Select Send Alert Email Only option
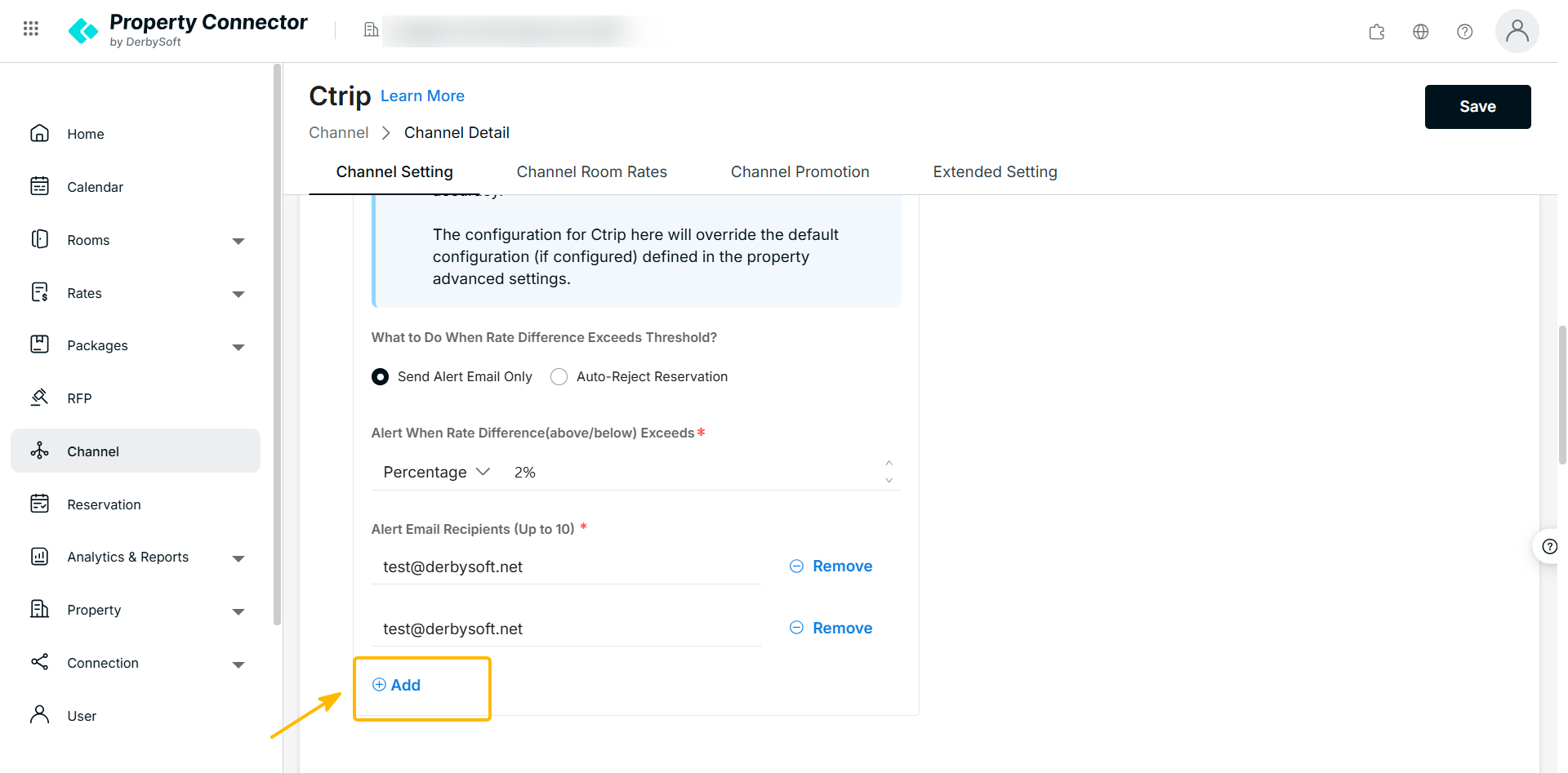Image resolution: width=1568 pixels, height=773 pixels. (380, 376)
